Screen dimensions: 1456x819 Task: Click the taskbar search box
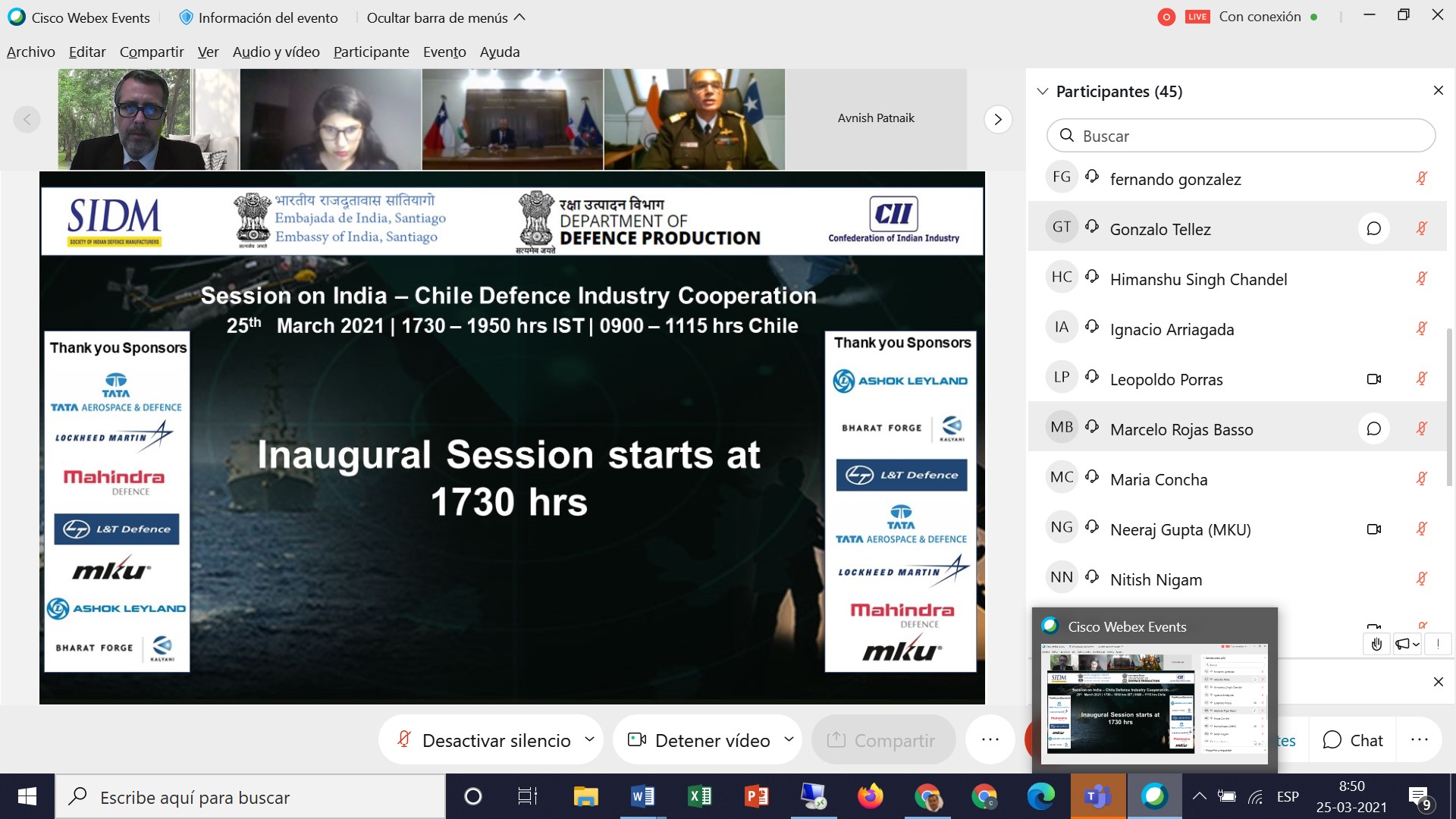250,796
